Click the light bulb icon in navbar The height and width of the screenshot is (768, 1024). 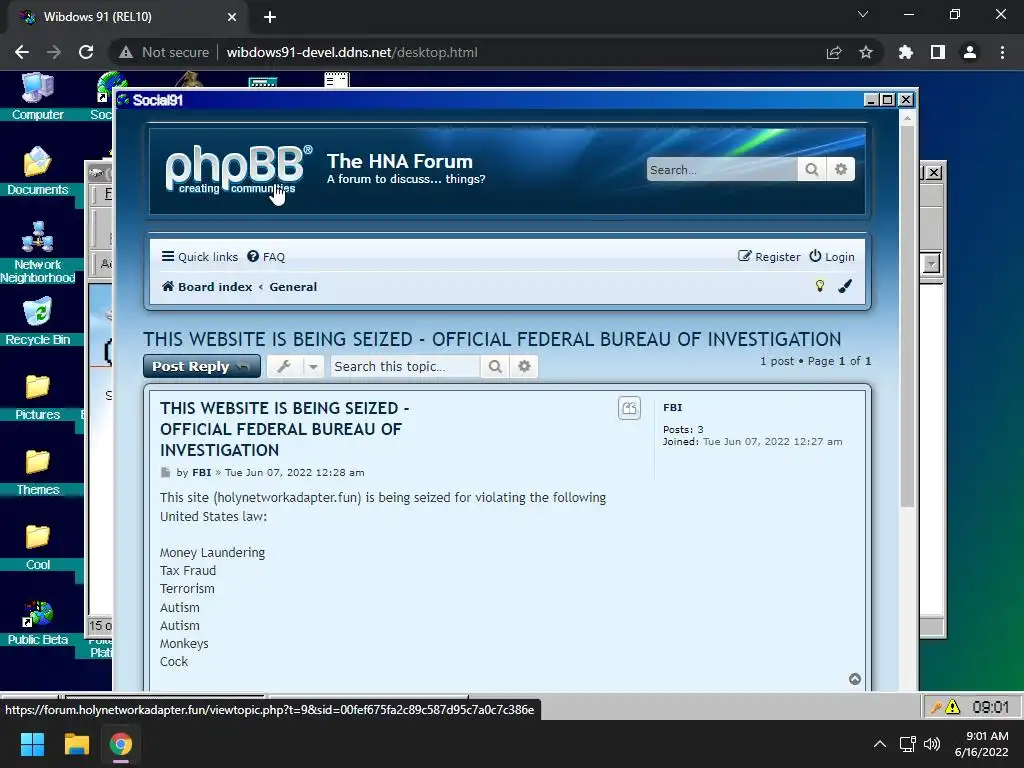pyautogui.click(x=820, y=286)
